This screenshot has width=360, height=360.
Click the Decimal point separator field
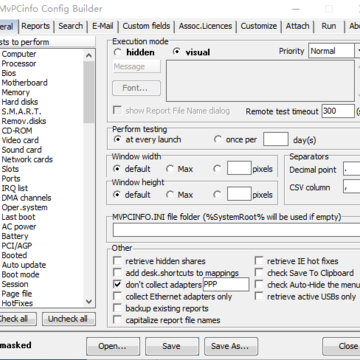pos(352,170)
